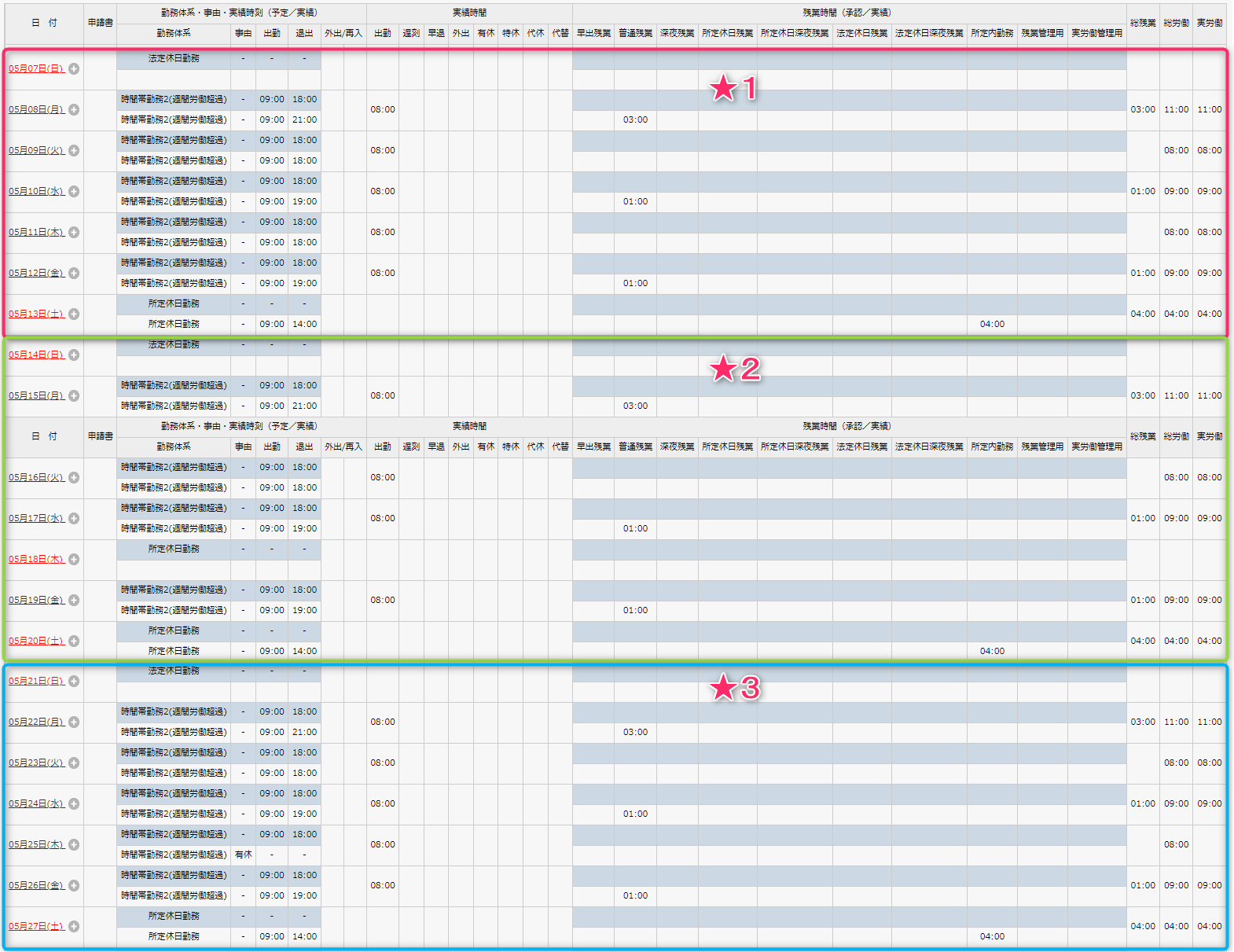Open the 05月12日(金) date link
1234x952 pixels.
[x=36, y=274]
